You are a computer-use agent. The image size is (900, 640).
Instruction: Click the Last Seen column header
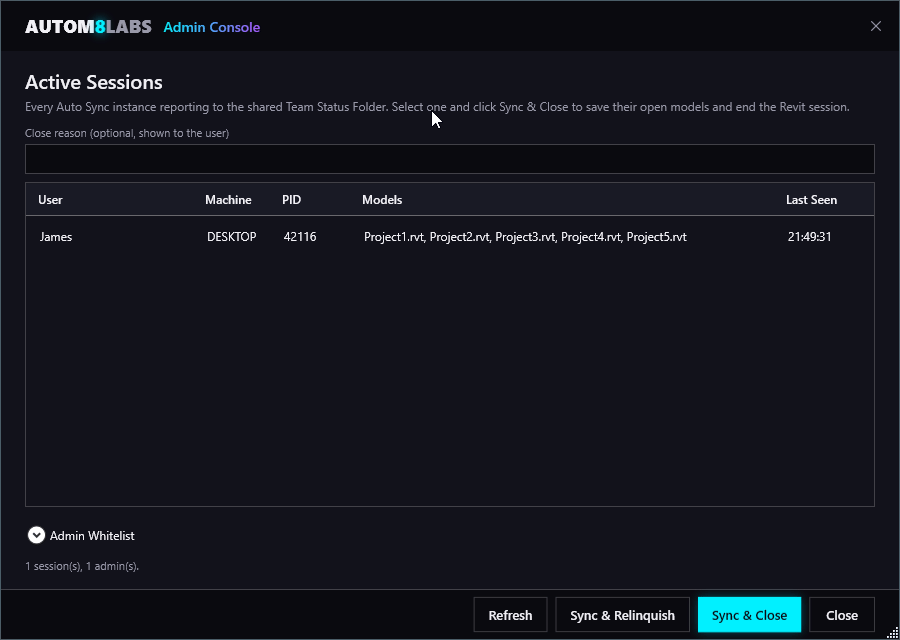coord(812,200)
